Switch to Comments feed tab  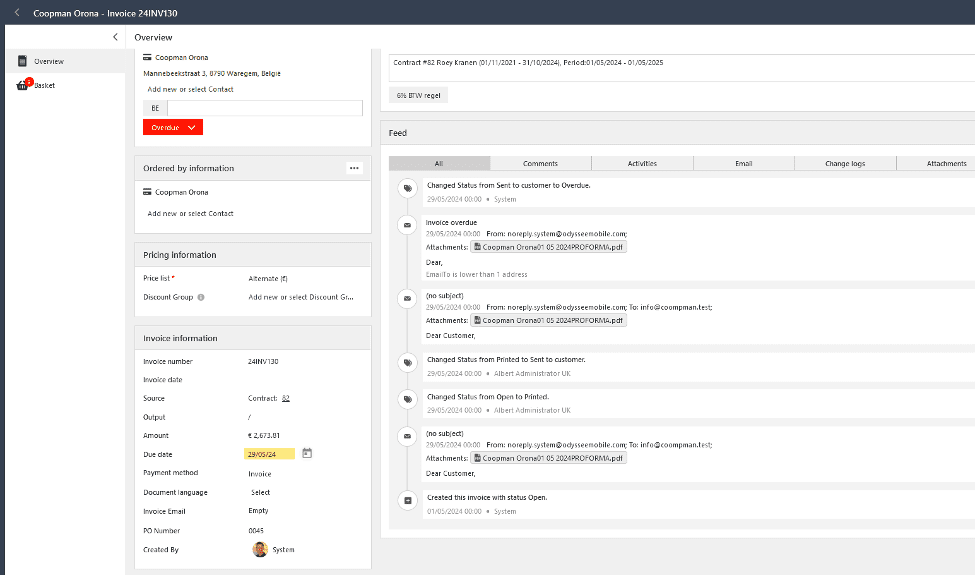[x=540, y=163]
